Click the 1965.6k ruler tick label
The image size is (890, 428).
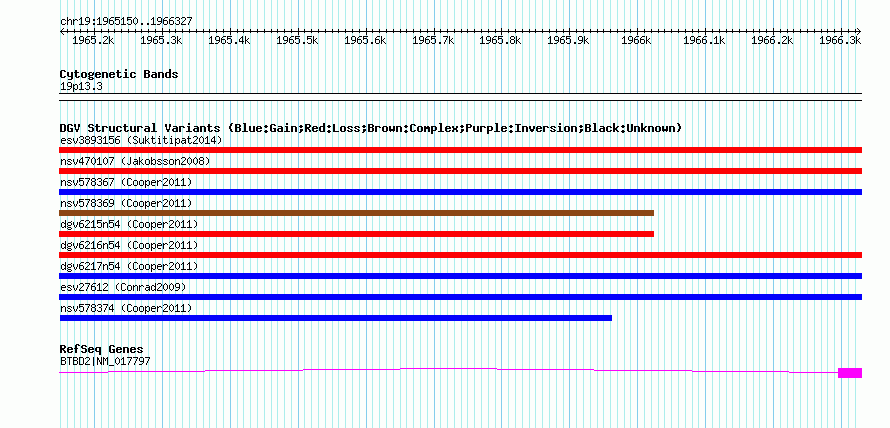pos(365,40)
